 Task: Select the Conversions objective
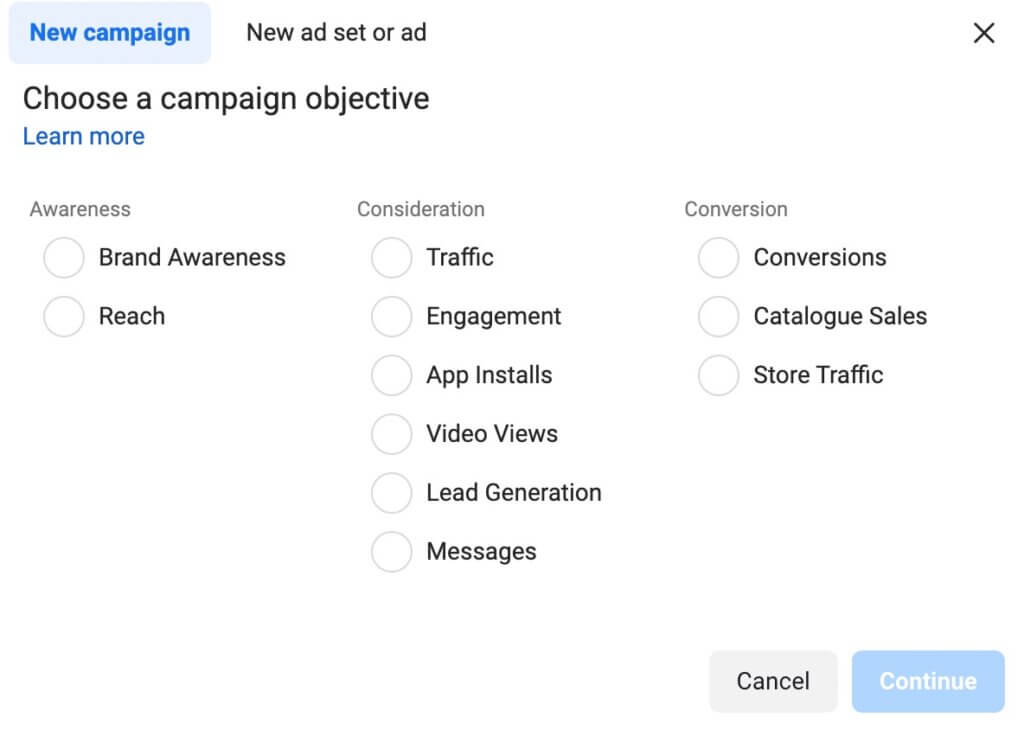tap(718, 257)
